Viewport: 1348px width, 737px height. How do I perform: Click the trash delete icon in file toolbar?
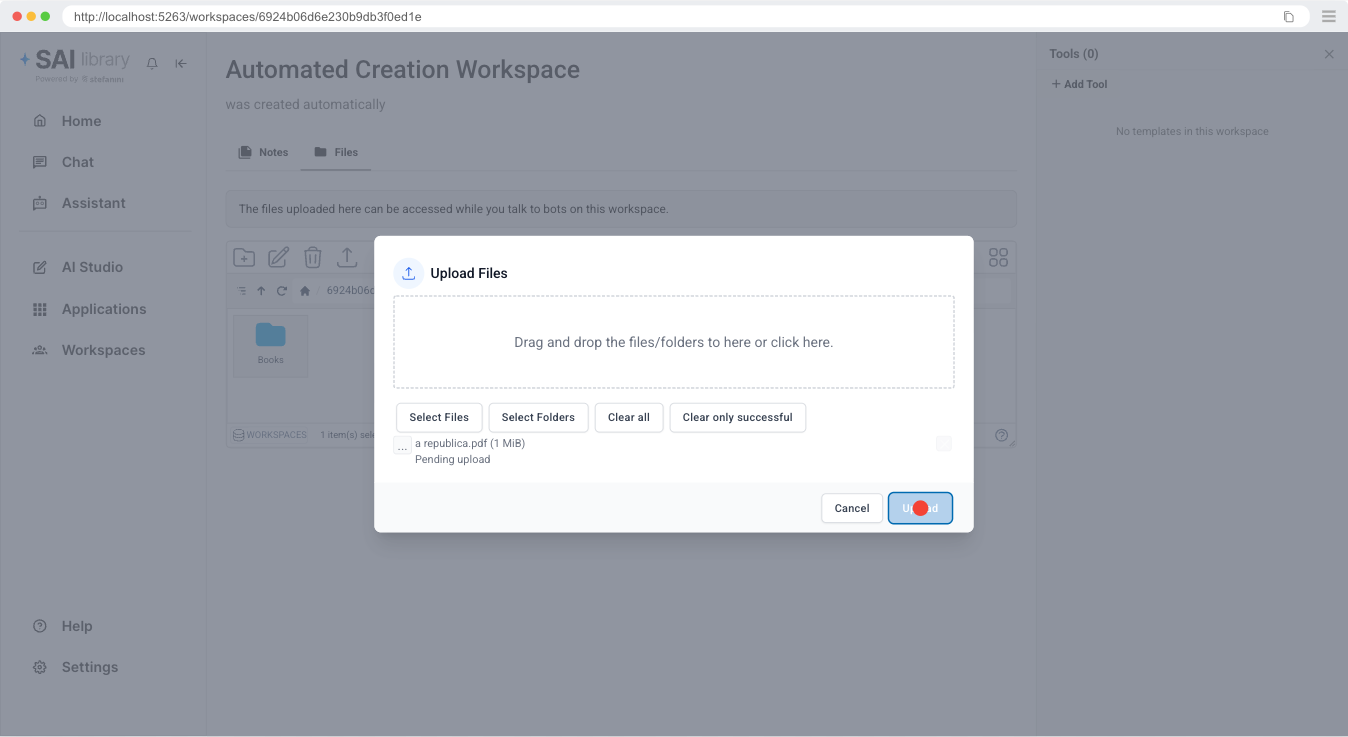tap(312, 258)
